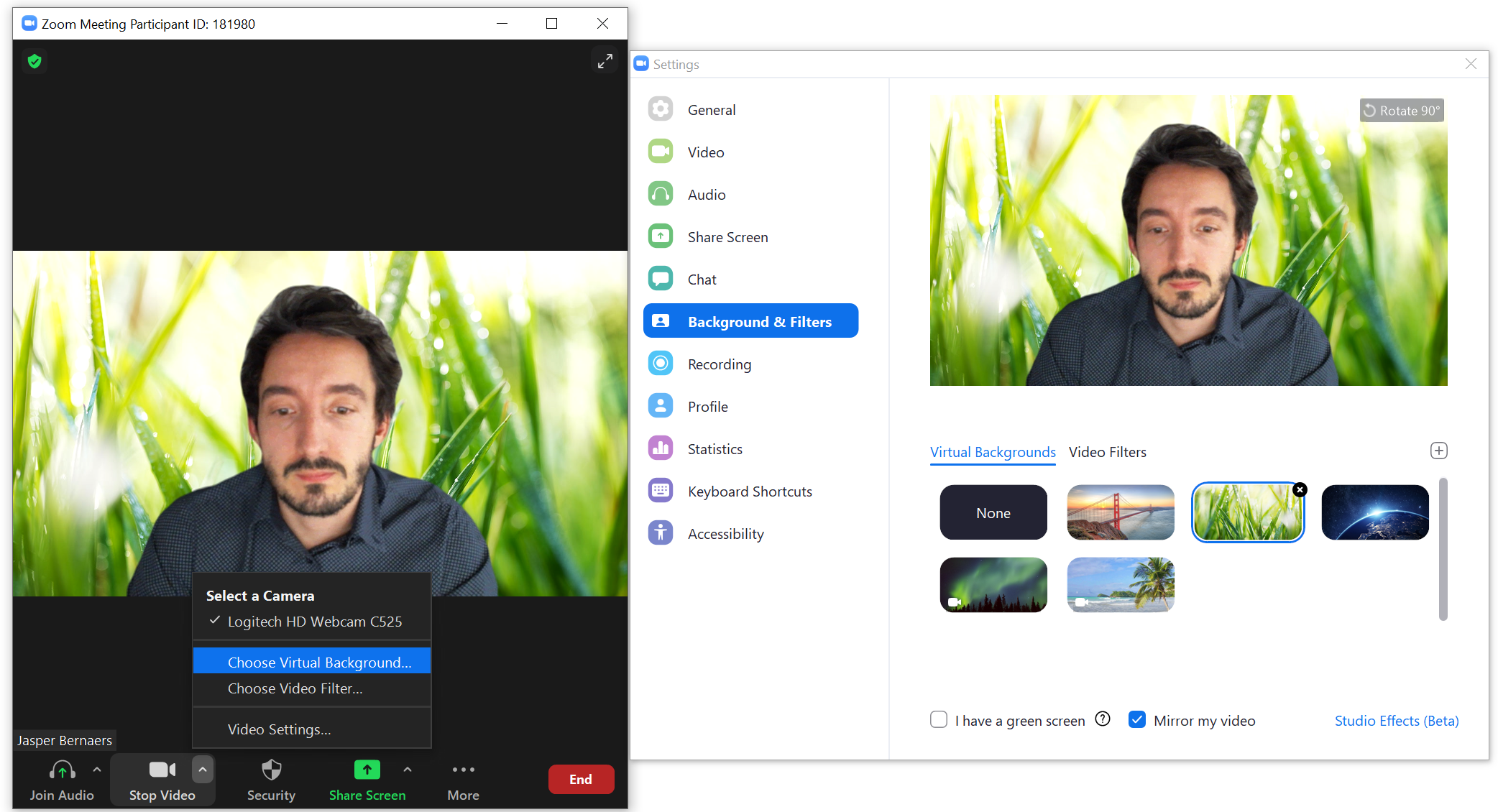Image resolution: width=1498 pixels, height=812 pixels.
Task: Switch to the Video Filters tab
Action: tap(1108, 451)
